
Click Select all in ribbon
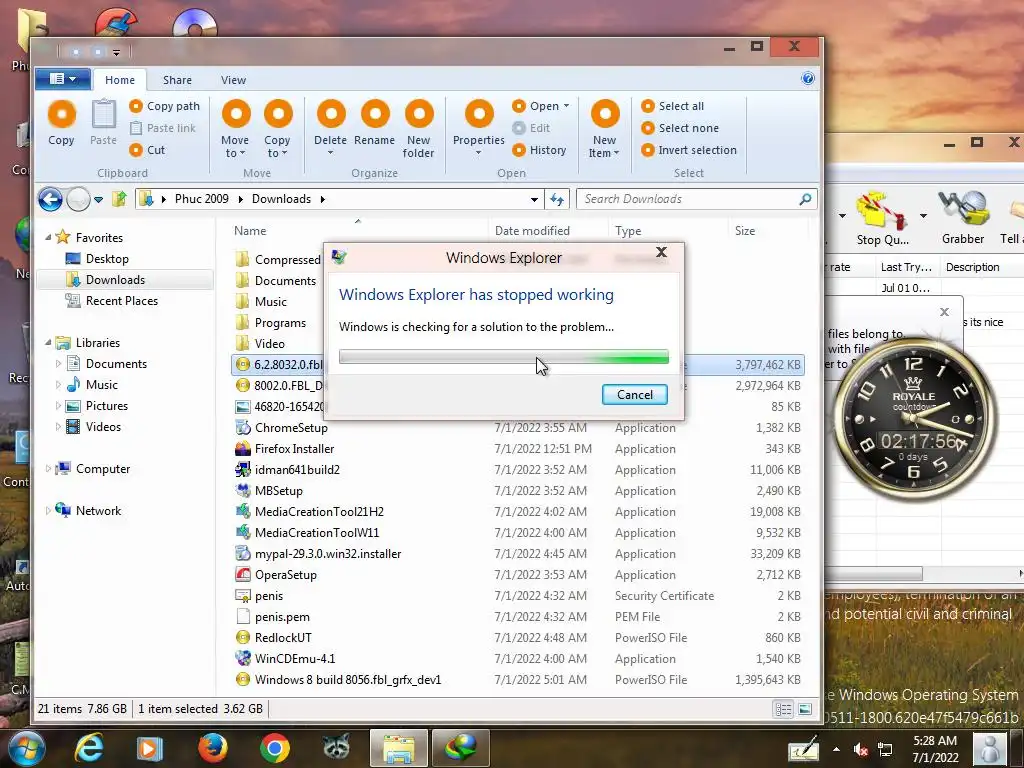coord(673,106)
